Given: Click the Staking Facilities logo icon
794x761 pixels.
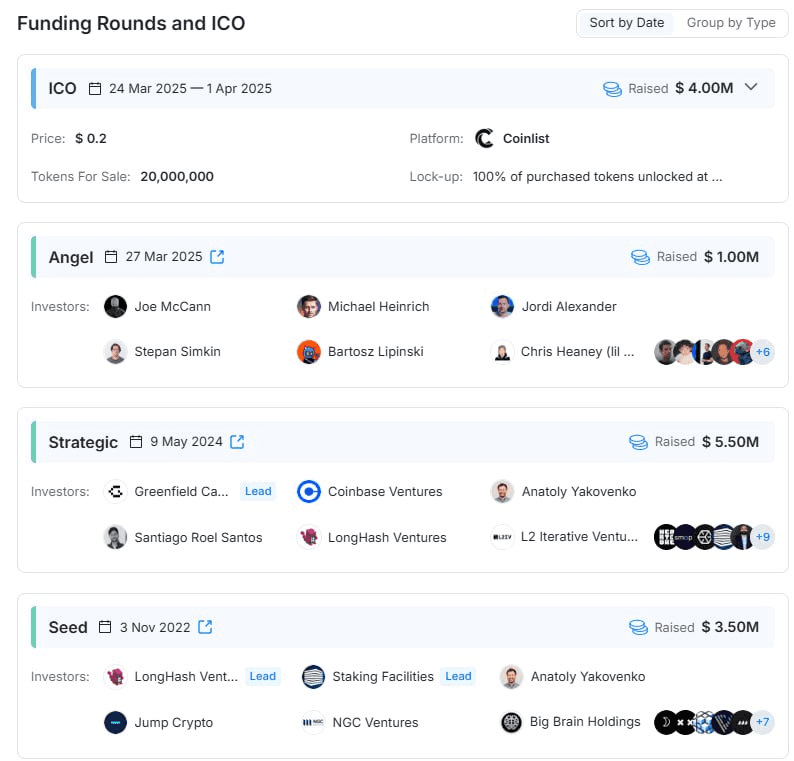Looking at the screenshot, I should 313,676.
